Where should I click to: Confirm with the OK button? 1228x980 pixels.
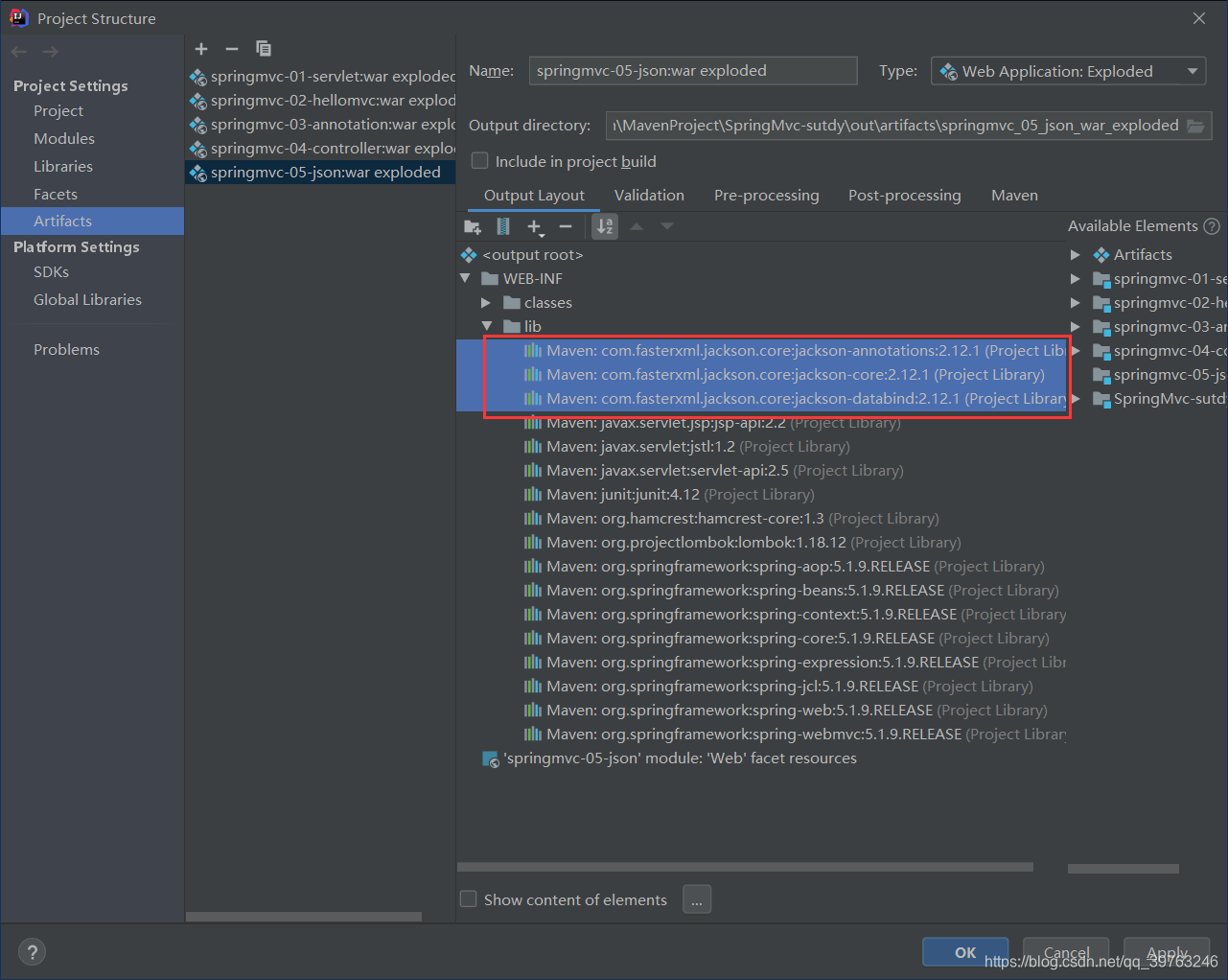[965, 952]
